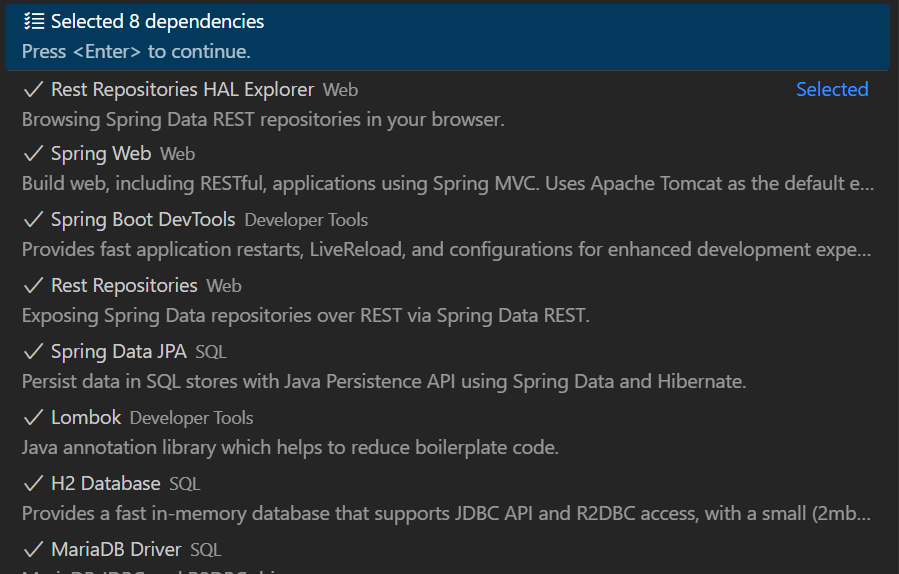The width and height of the screenshot is (899, 574).
Task: Click the SQL tag next to H2 Database
Action: (x=185, y=484)
